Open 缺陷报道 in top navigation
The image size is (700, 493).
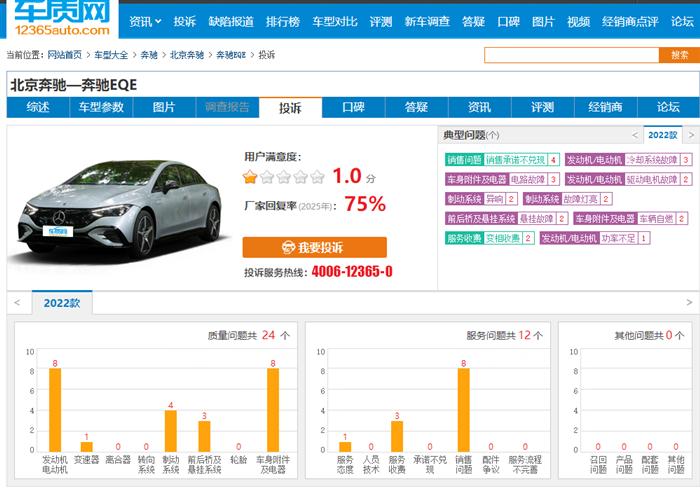coord(231,21)
